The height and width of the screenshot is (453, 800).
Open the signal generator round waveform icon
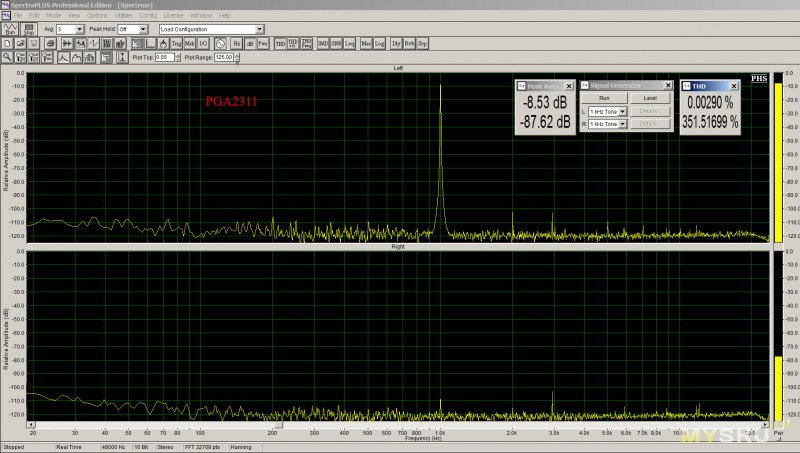pos(220,44)
